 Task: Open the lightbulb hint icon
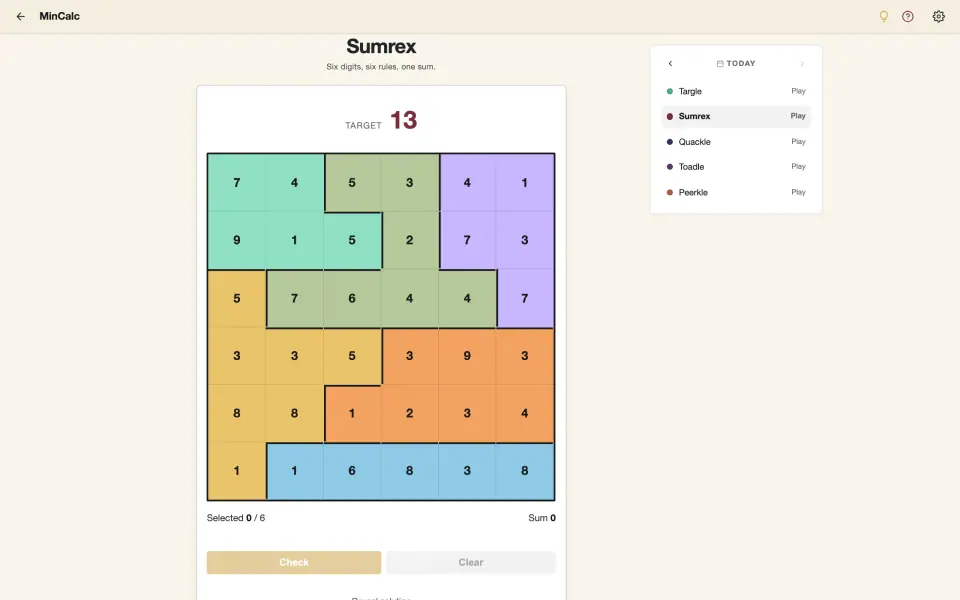[x=883, y=17]
